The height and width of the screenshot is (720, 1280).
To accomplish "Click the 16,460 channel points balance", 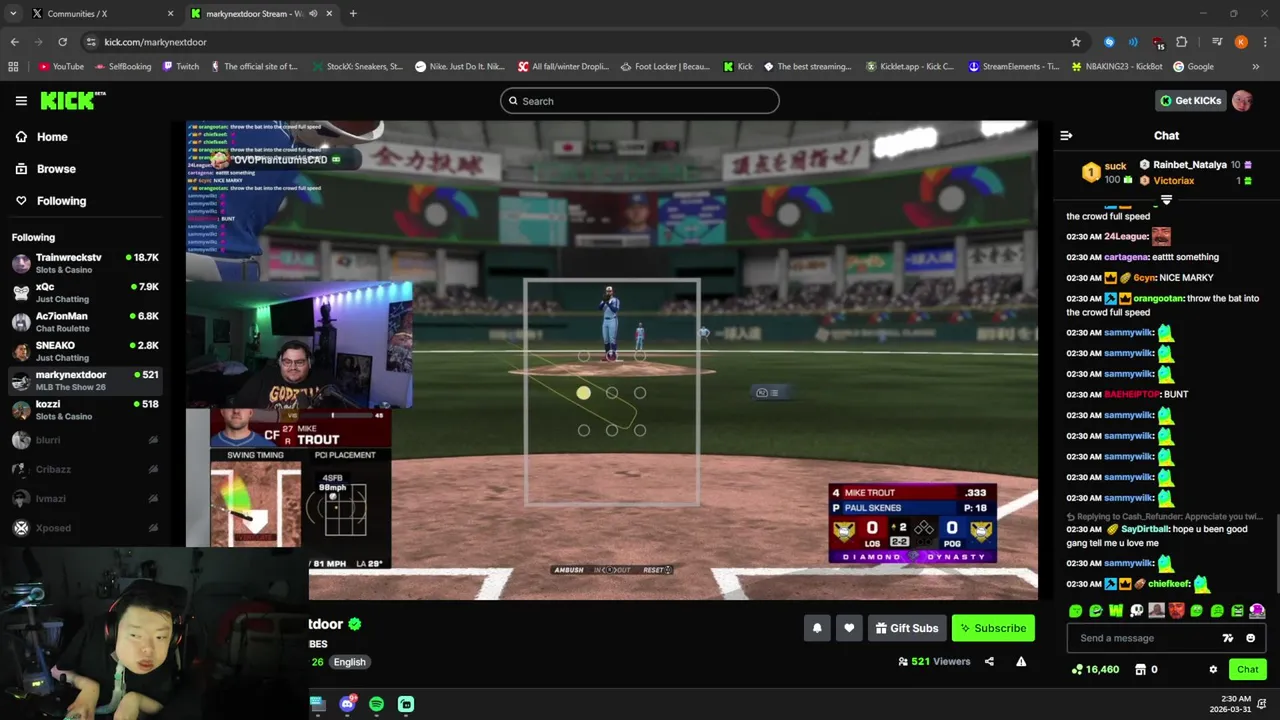I will pyautogui.click(x=1096, y=669).
